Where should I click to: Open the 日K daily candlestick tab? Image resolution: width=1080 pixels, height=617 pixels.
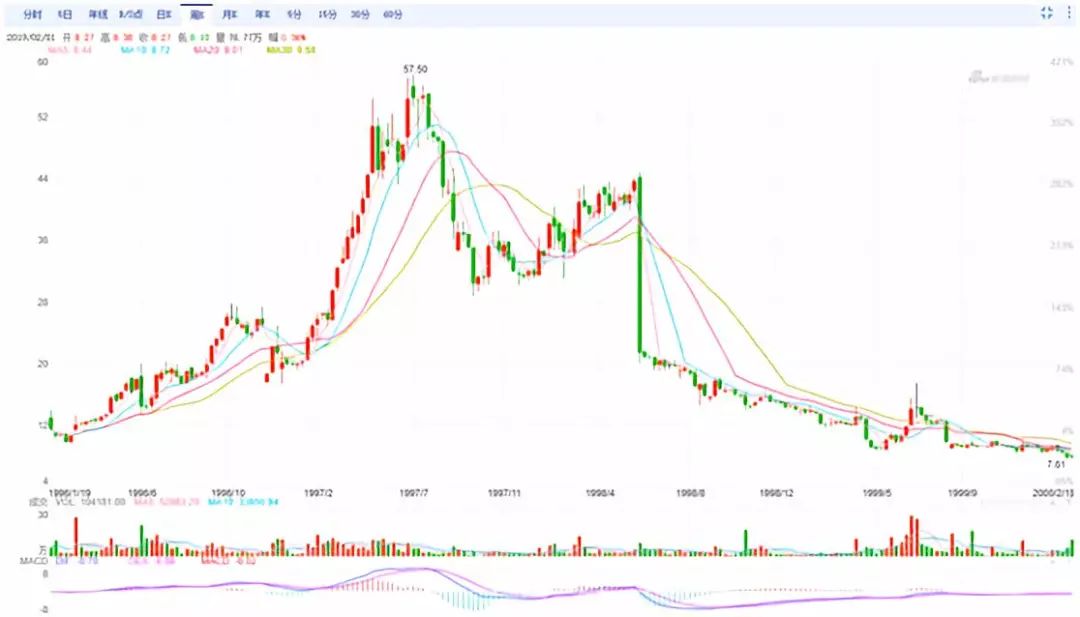162,15
